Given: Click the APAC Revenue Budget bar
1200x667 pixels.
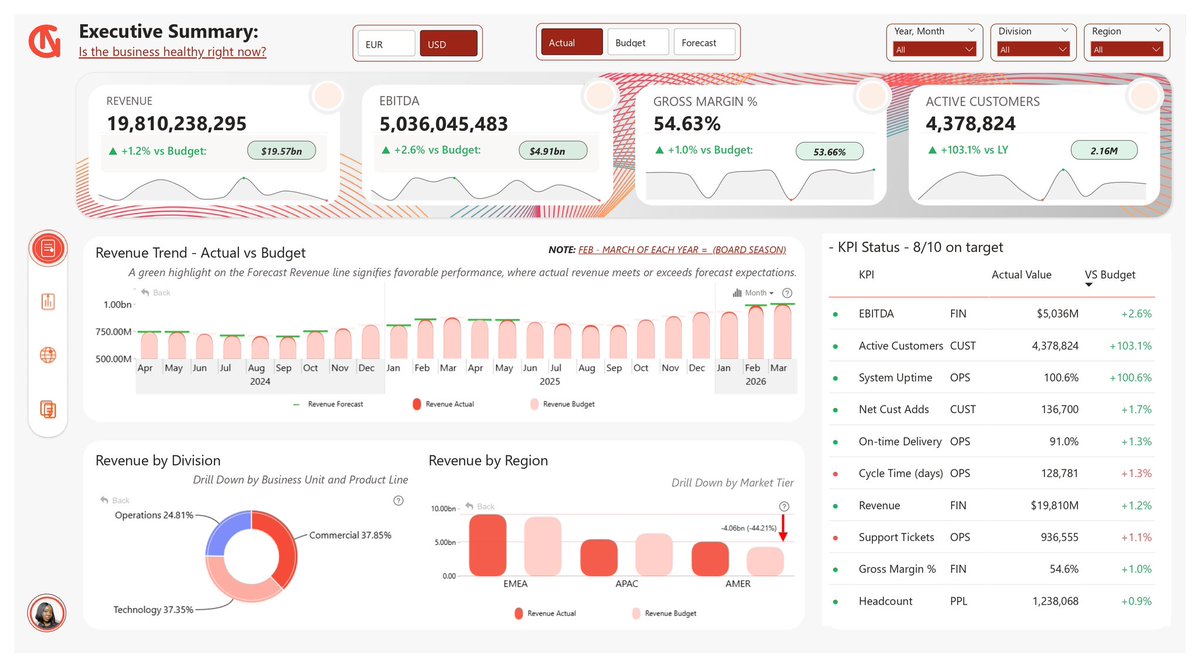Looking at the screenshot, I should pos(654,555).
